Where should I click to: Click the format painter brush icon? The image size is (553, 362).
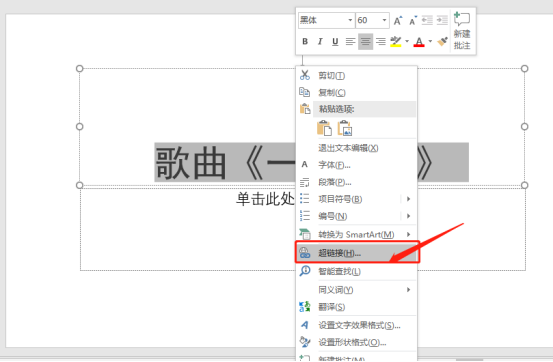click(442, 42)
